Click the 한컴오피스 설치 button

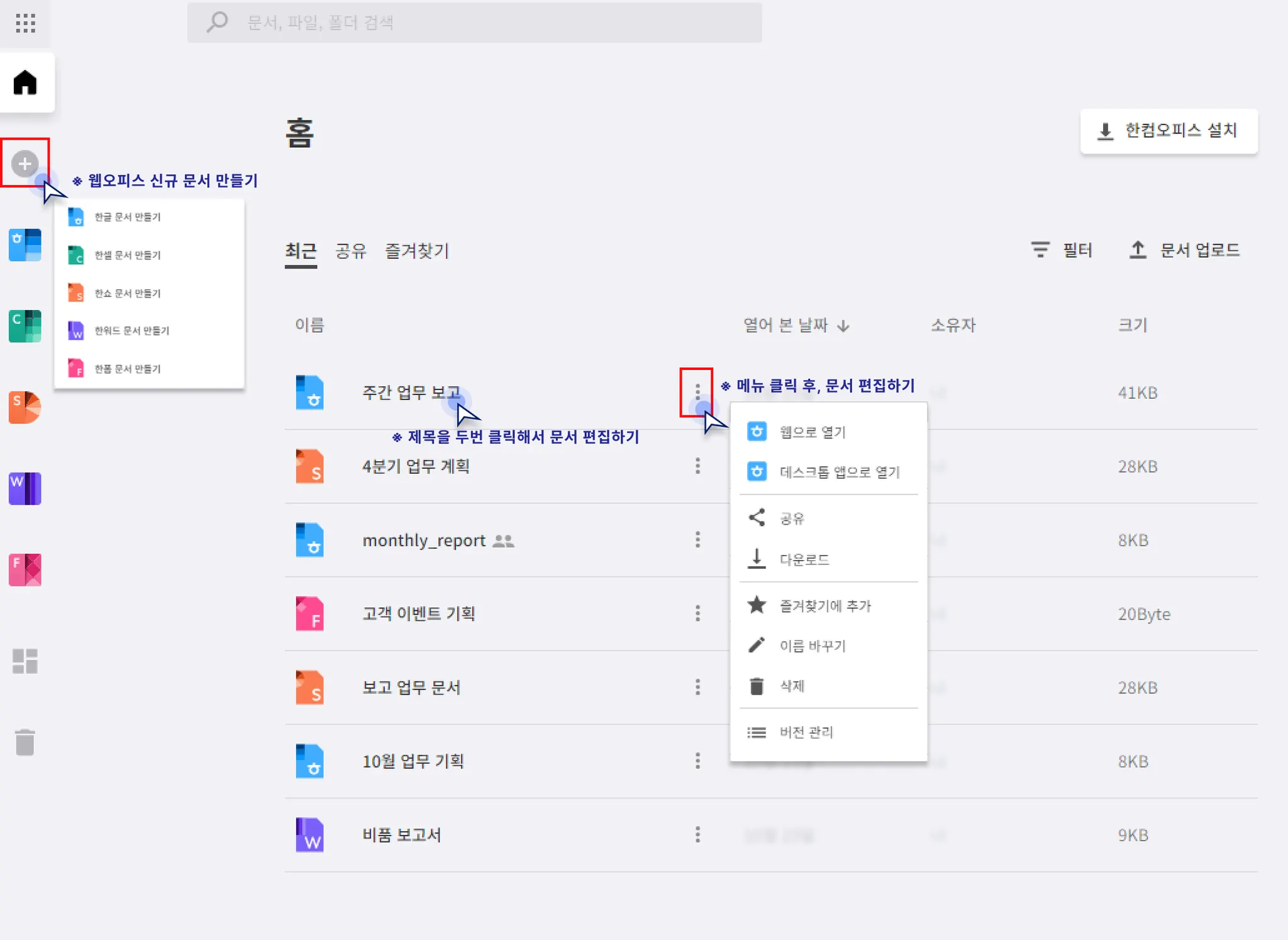pyautogui.click(x=1169, y=131)
